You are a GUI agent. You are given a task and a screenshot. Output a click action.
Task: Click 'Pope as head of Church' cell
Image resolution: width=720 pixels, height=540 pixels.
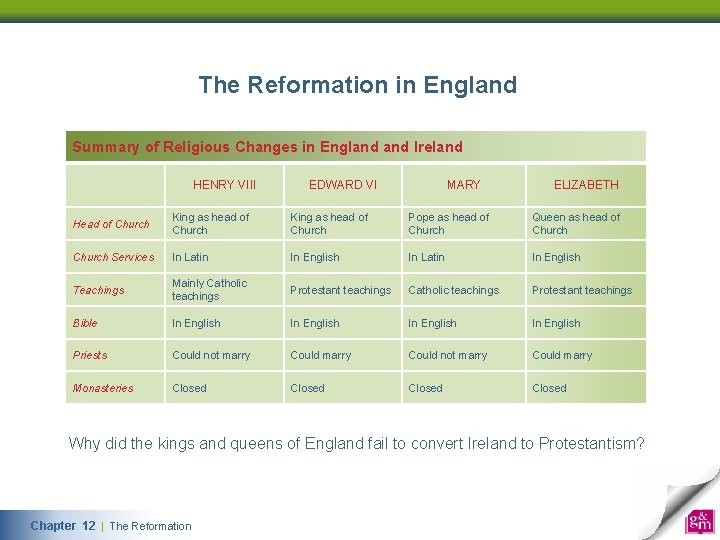pyautogui.click(x=463, y=224)
